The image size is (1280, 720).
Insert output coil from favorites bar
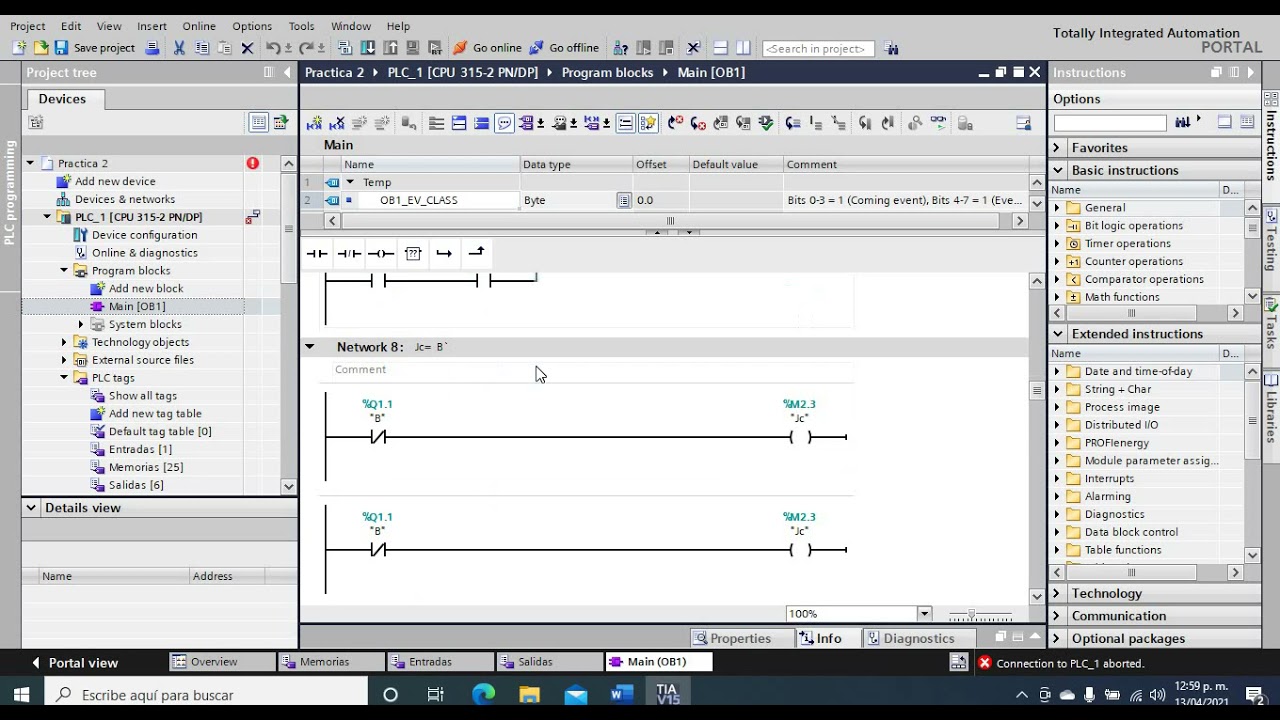pos(381,254)
